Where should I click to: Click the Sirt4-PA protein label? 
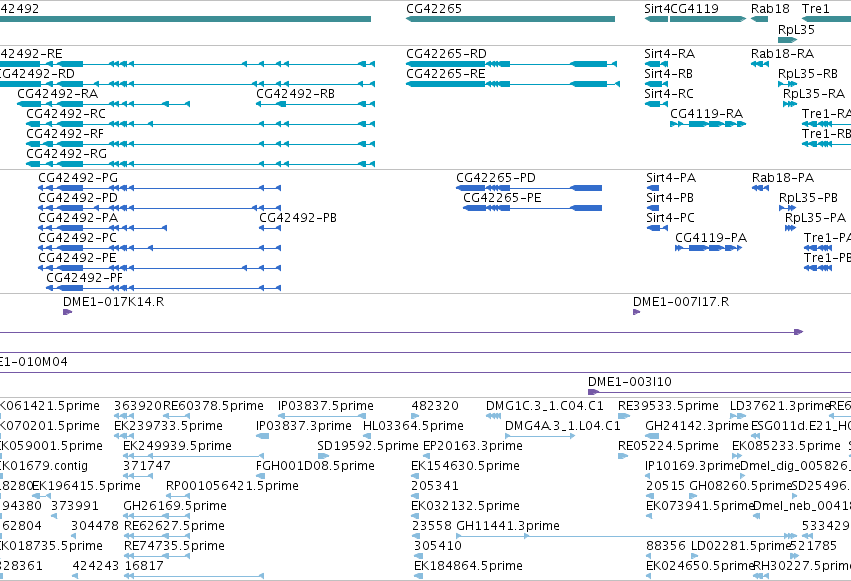671,178
